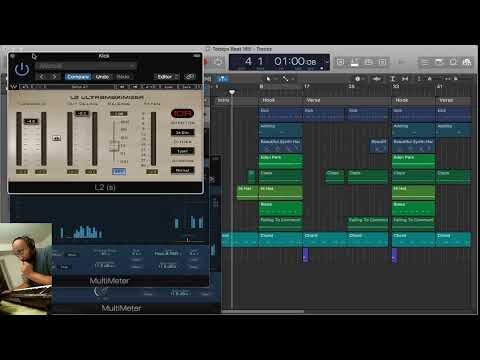Select first Beautiful Synth Har region
Viewport: 480px width, 360px height.
(x=281, y=146)
